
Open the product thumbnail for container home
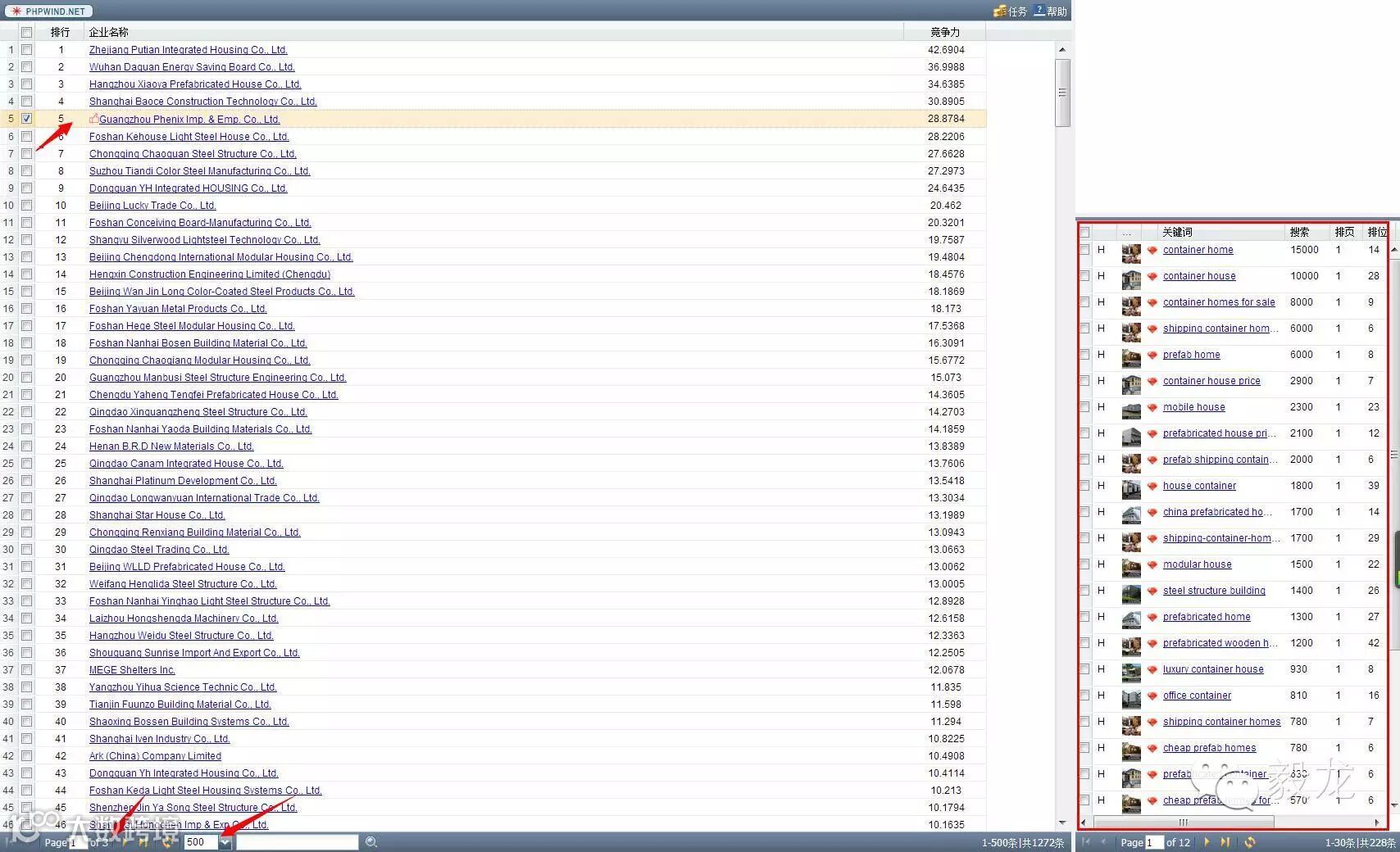coord(1131,253)
